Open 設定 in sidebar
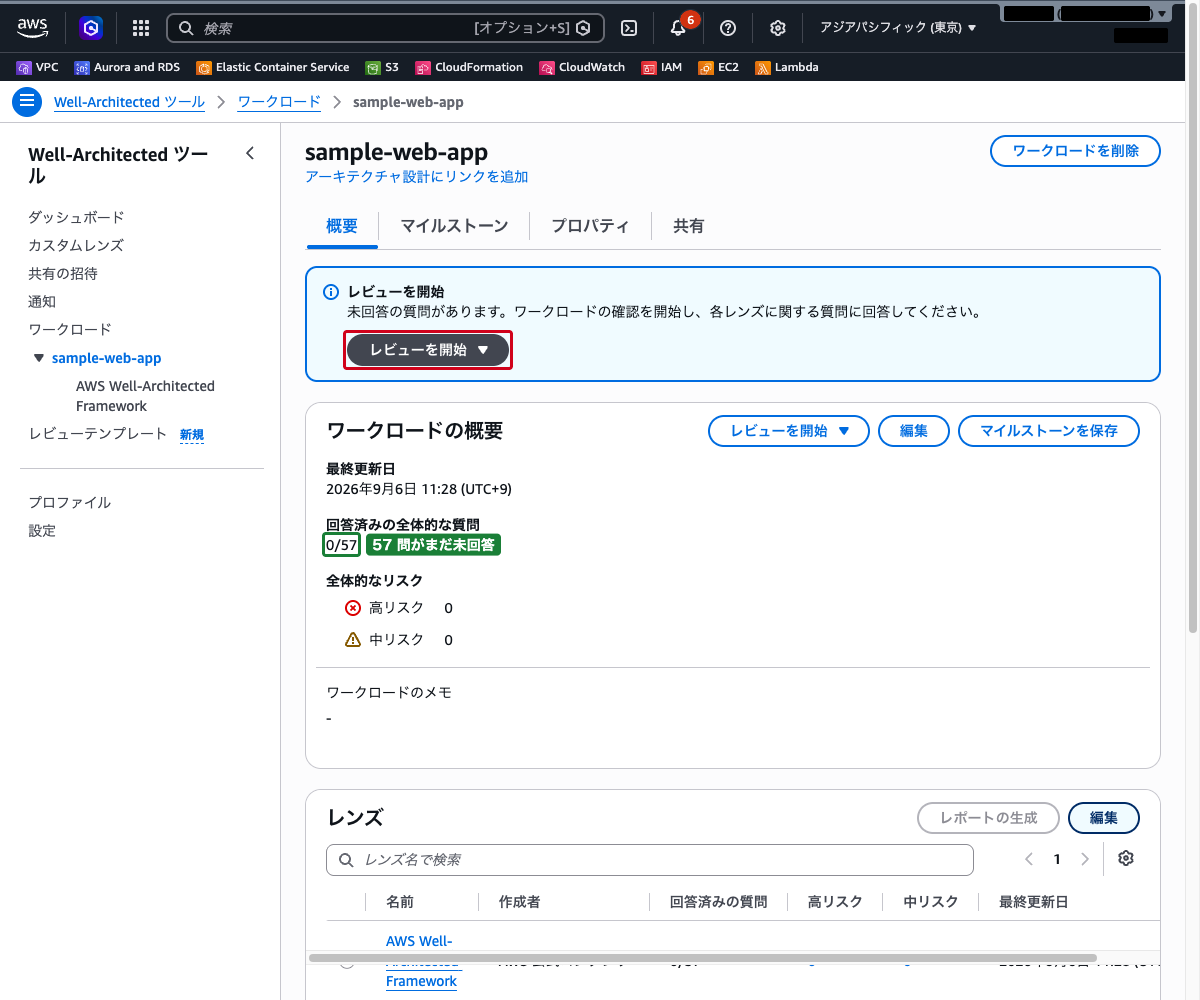 42,530
